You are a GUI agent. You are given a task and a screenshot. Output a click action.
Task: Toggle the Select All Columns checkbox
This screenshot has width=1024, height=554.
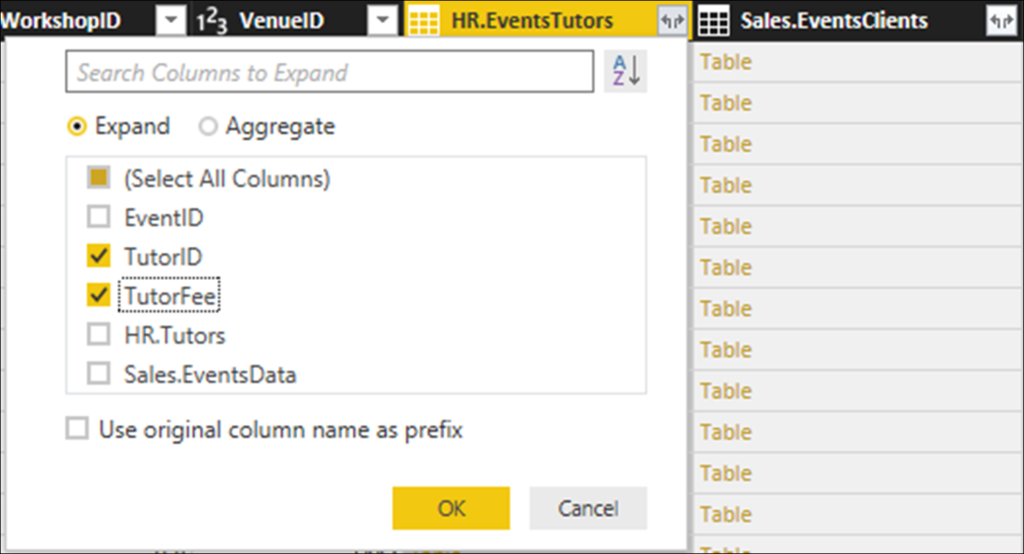(99, 180)
